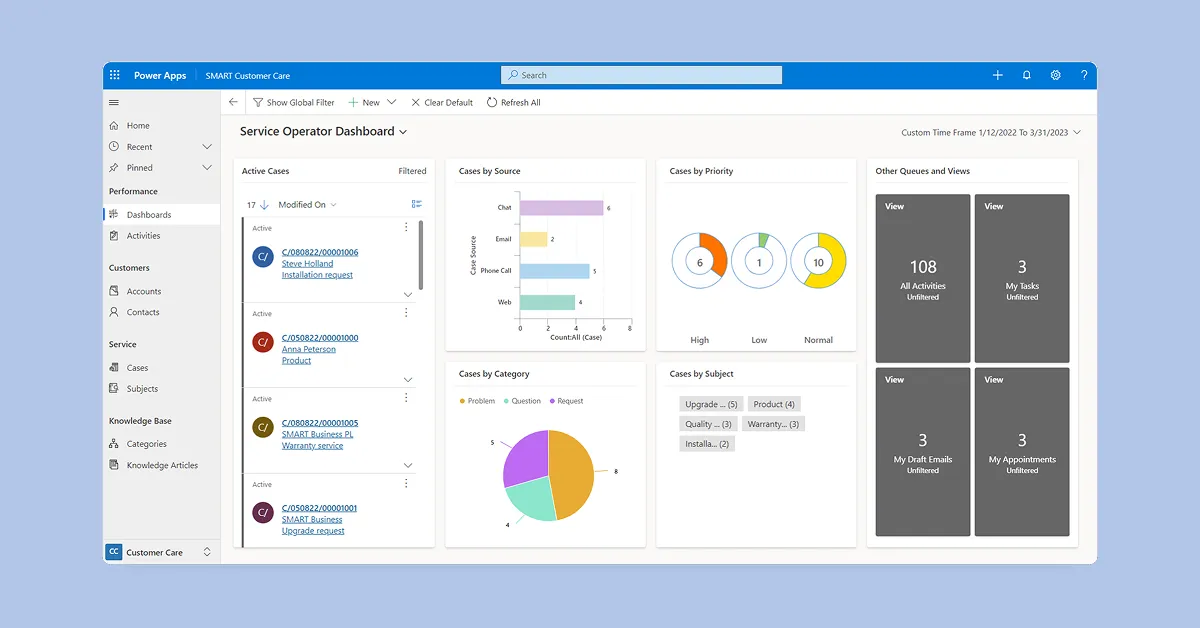The height and width of the screenshot is (628, 1200).
Task: Click the back arrow in the toolbar
Action: pyautogui.click(x=233, y=102)
